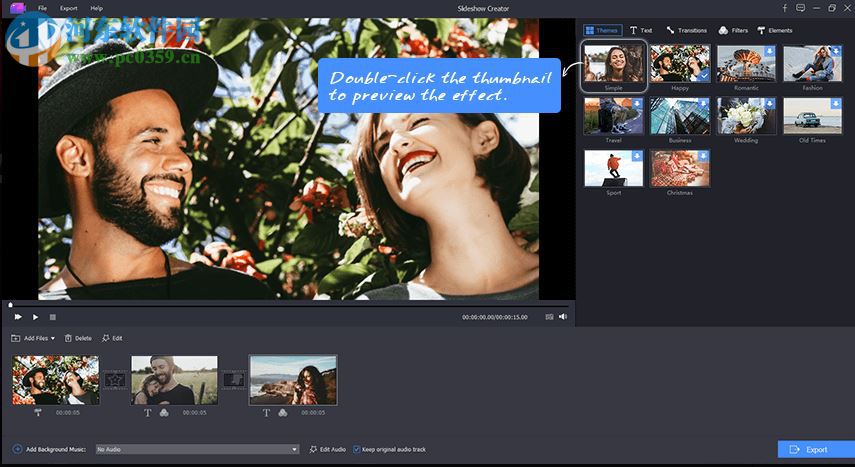Mute the preview volume speaker icon
855x467 pixels.
pos(563,317)
